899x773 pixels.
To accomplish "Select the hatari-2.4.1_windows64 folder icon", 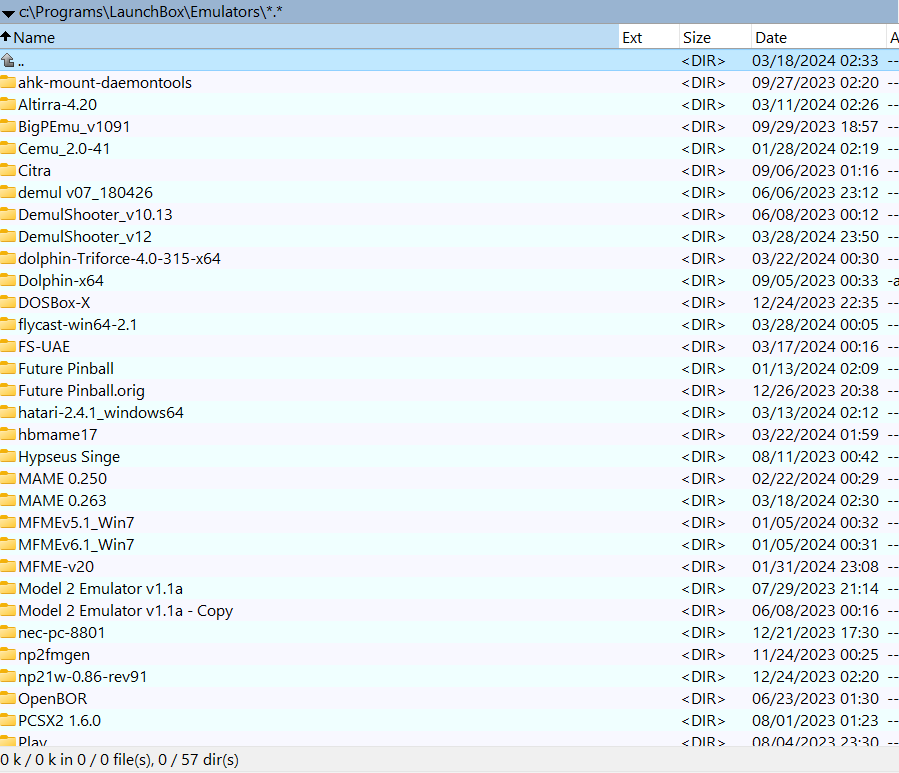I will click(8, 412).
